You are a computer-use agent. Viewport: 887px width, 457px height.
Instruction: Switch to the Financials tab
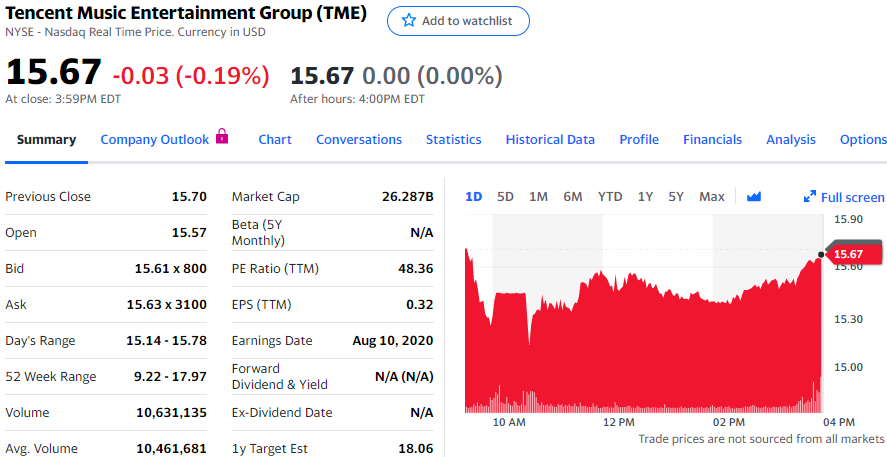click(x=712, y=140)
